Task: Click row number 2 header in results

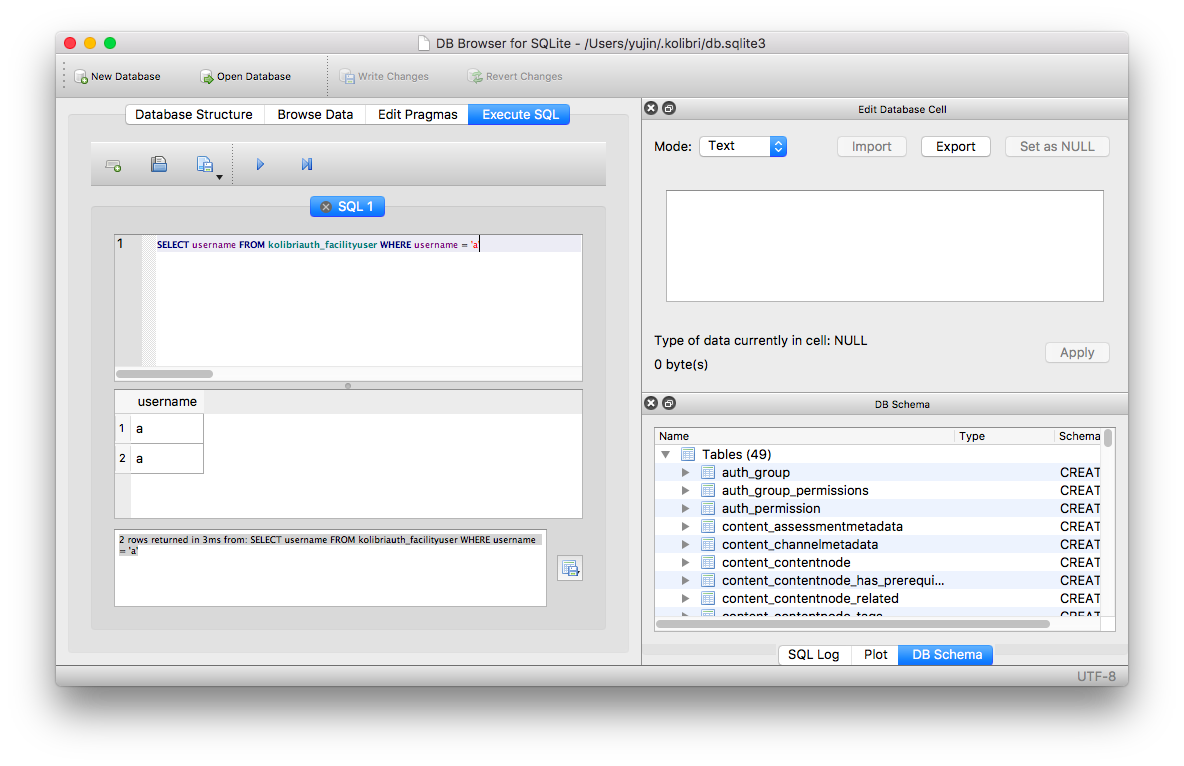Action: (122, 459)
